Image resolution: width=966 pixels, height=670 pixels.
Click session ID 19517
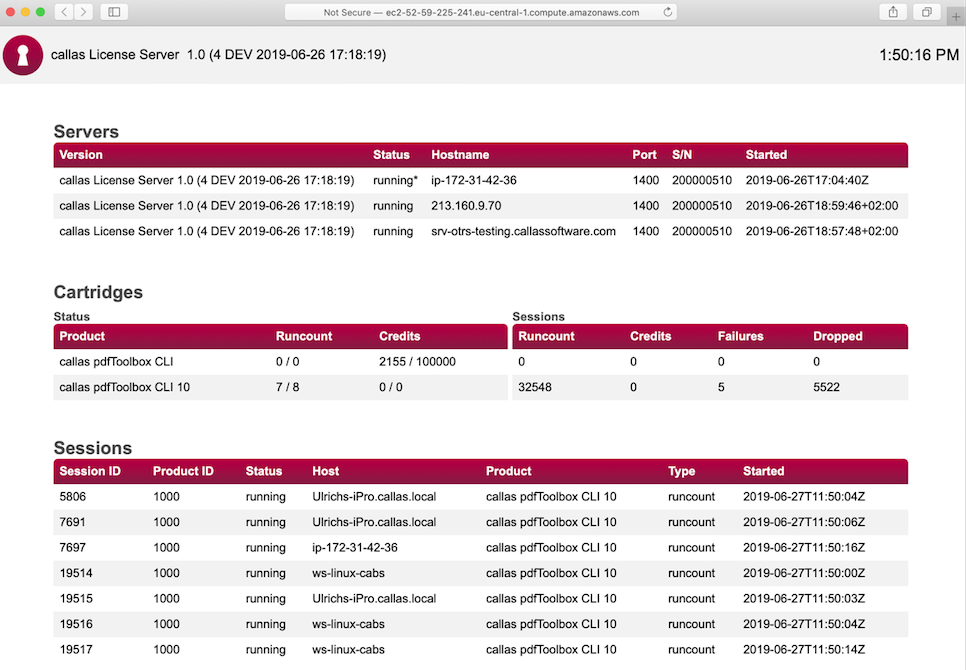[76, 650]
